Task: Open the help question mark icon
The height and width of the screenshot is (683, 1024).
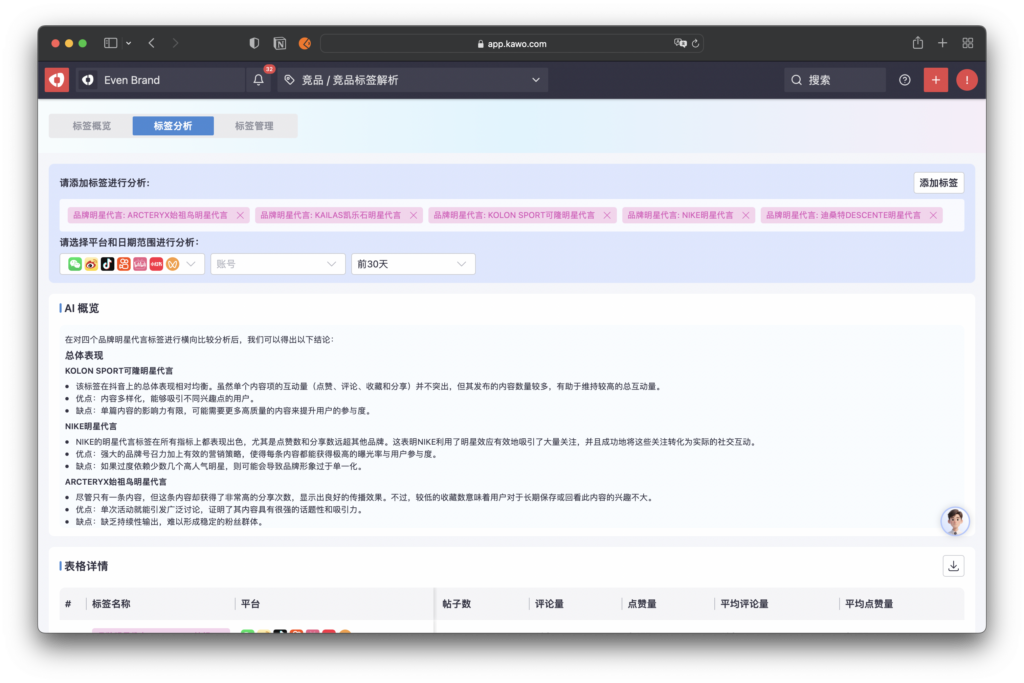Action: click(905, 80)
